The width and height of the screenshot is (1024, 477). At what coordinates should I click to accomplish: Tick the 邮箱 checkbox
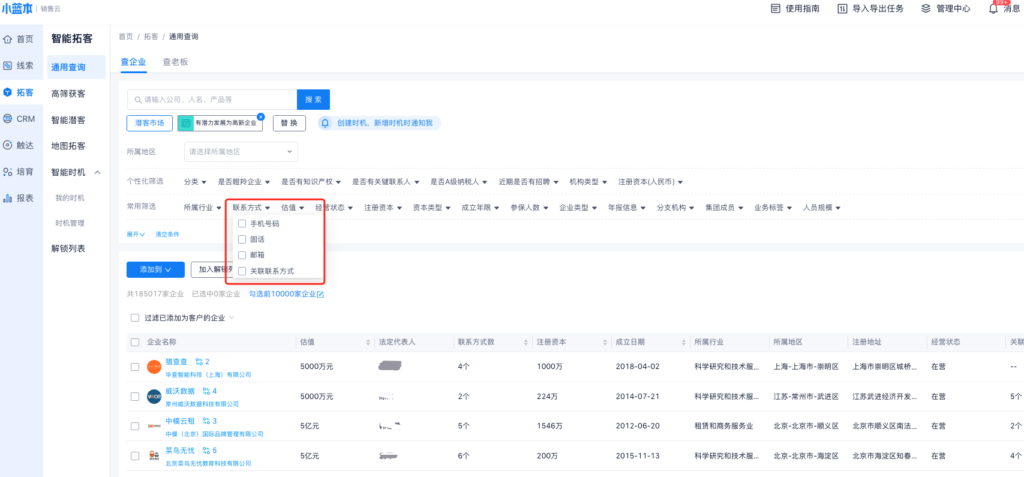point(242,255)
